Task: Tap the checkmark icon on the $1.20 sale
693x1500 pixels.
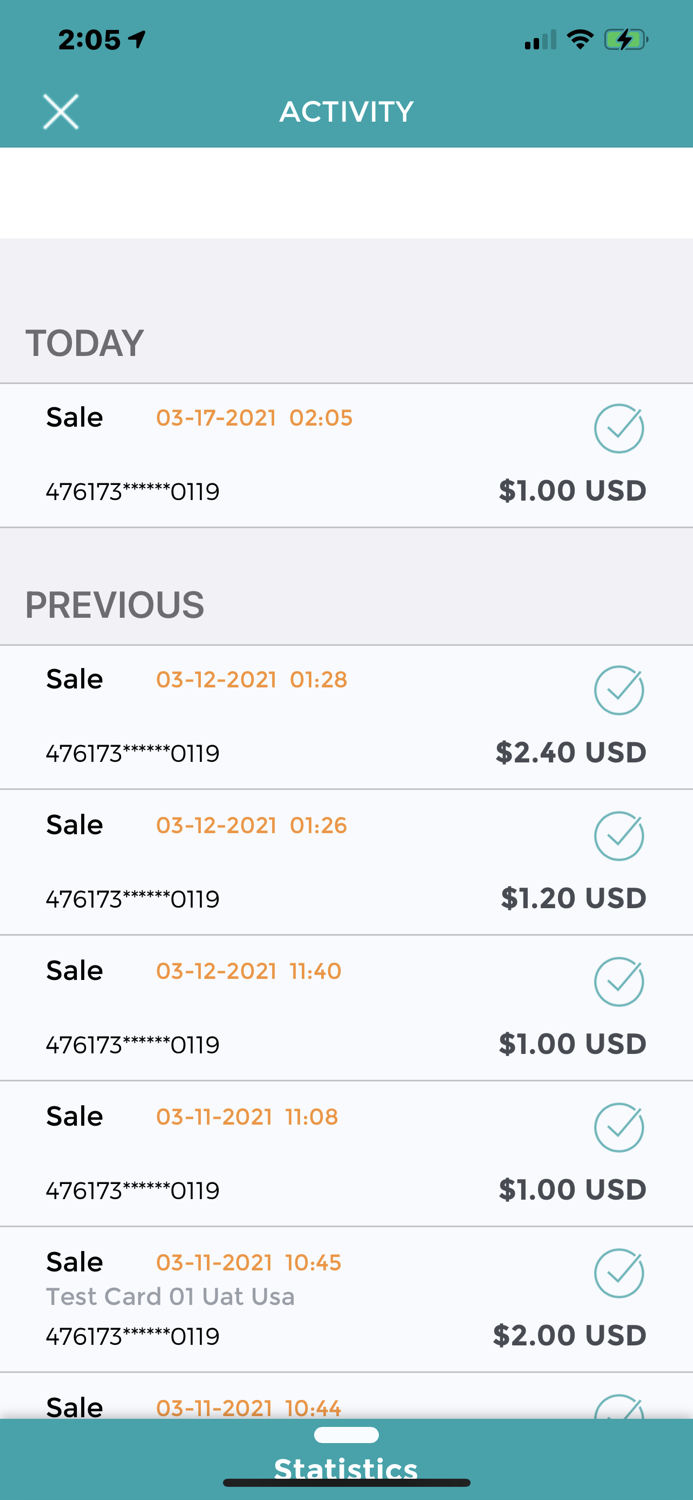Action: tap(618, 836)
